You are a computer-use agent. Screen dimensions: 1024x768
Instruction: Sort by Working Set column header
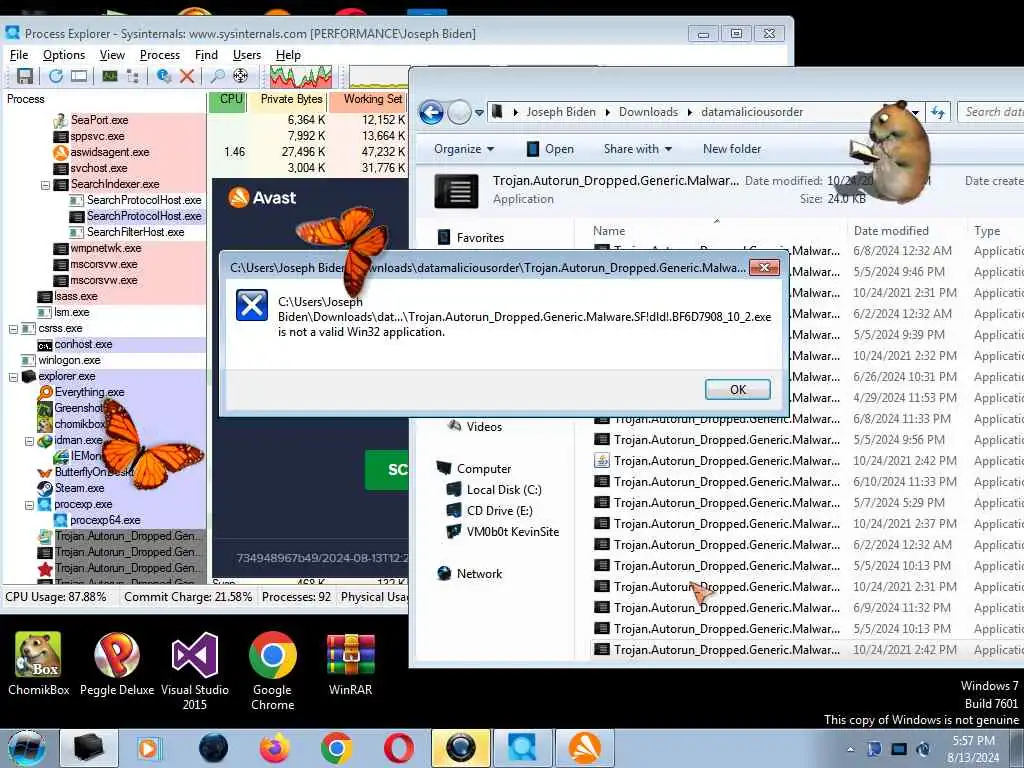368,100
